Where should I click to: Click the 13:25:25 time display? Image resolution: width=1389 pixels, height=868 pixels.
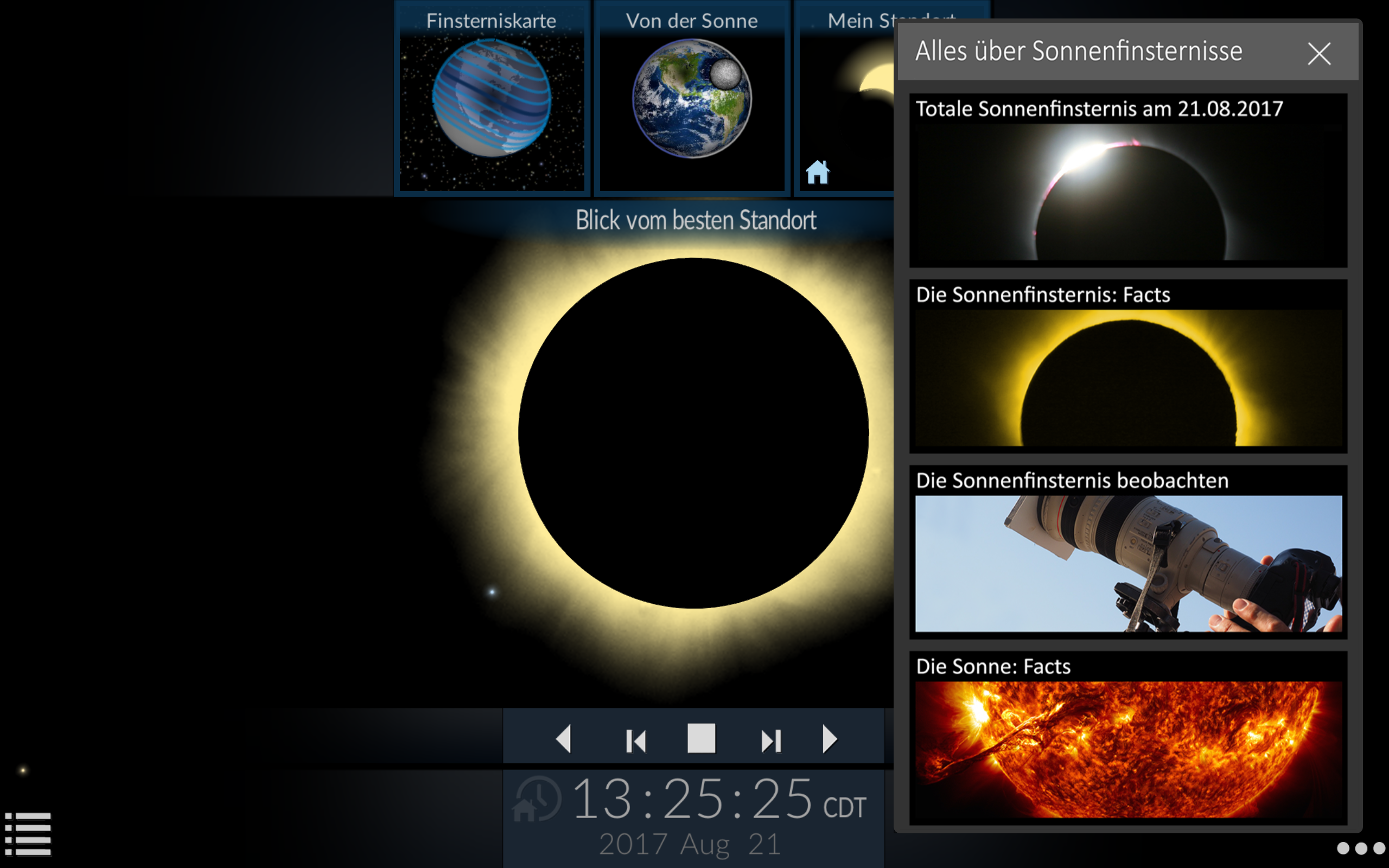click(692, 799)
